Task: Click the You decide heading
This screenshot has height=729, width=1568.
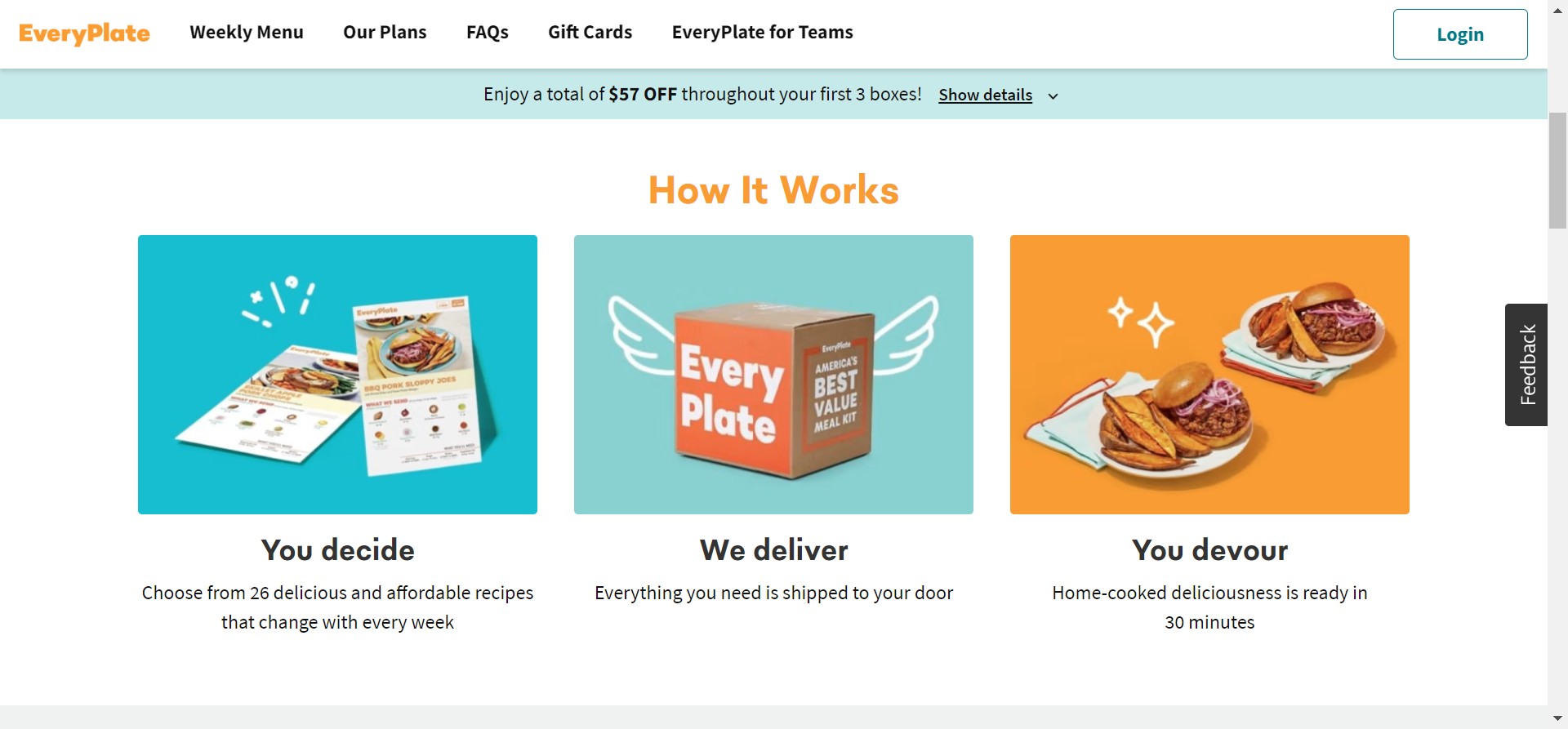Action: point(337,550)
